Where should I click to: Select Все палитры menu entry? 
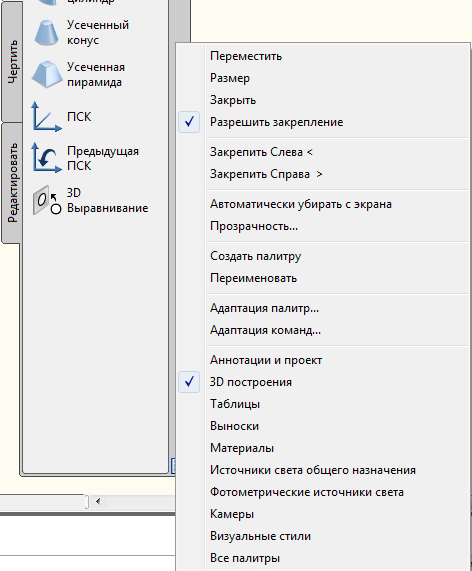(322, 558)
